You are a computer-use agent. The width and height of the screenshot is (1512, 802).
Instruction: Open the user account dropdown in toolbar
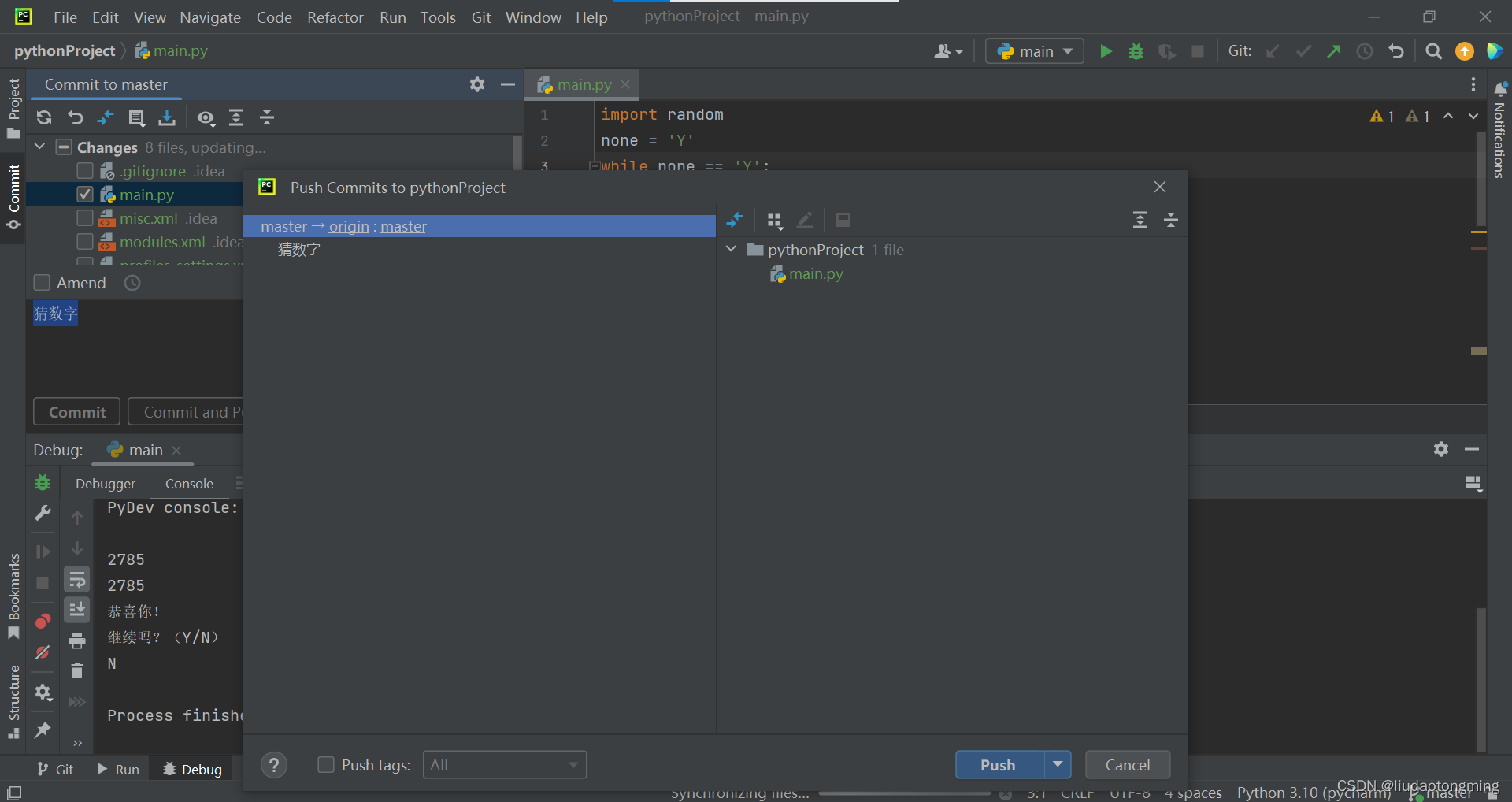point(948,51)
